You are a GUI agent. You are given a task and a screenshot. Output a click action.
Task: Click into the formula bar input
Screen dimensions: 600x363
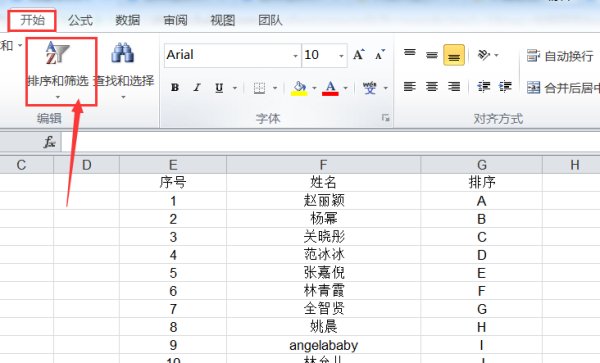click(x=331, y=142)
